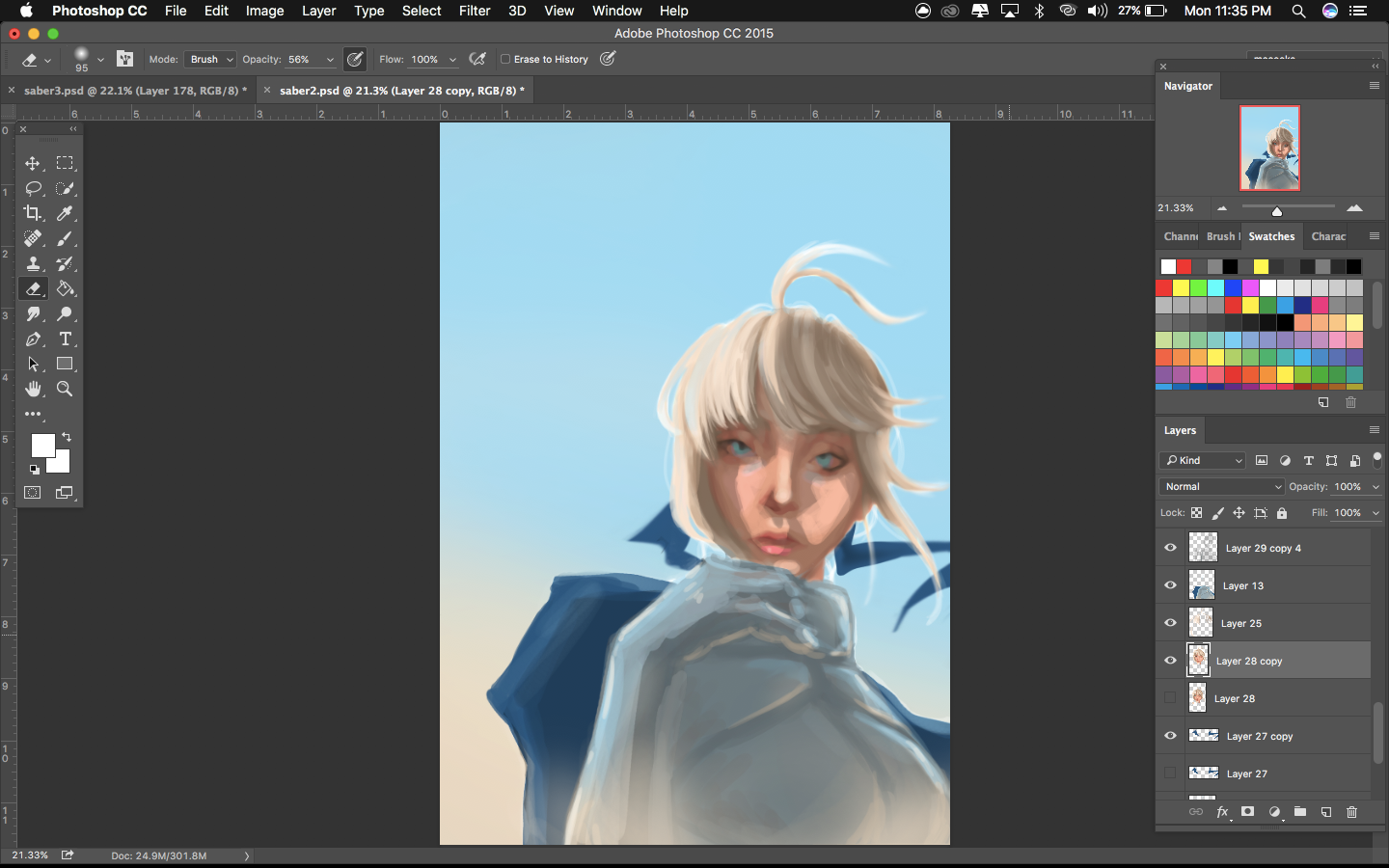The image size is (1389, 868).
Task: Create a new layer group
Action: (1300, 812)
